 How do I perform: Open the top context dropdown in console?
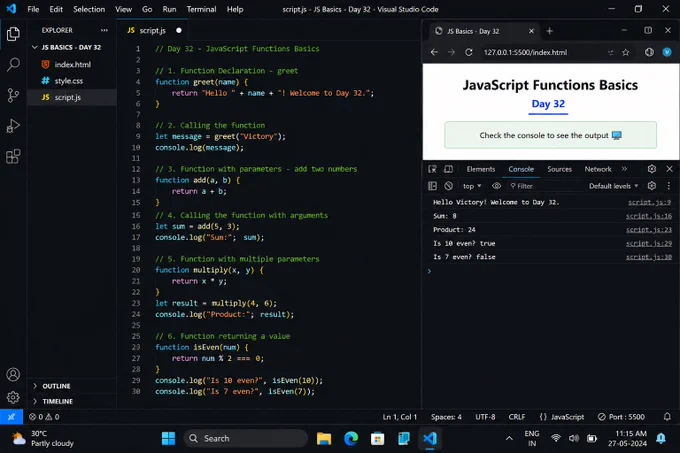(472, 186)
